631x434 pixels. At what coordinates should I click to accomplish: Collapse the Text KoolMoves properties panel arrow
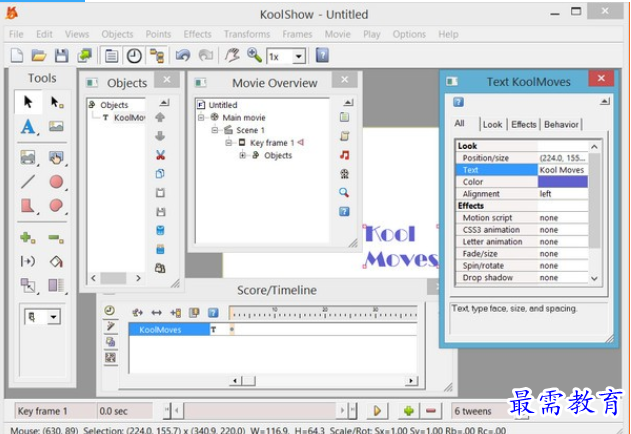tap(604, 101)
